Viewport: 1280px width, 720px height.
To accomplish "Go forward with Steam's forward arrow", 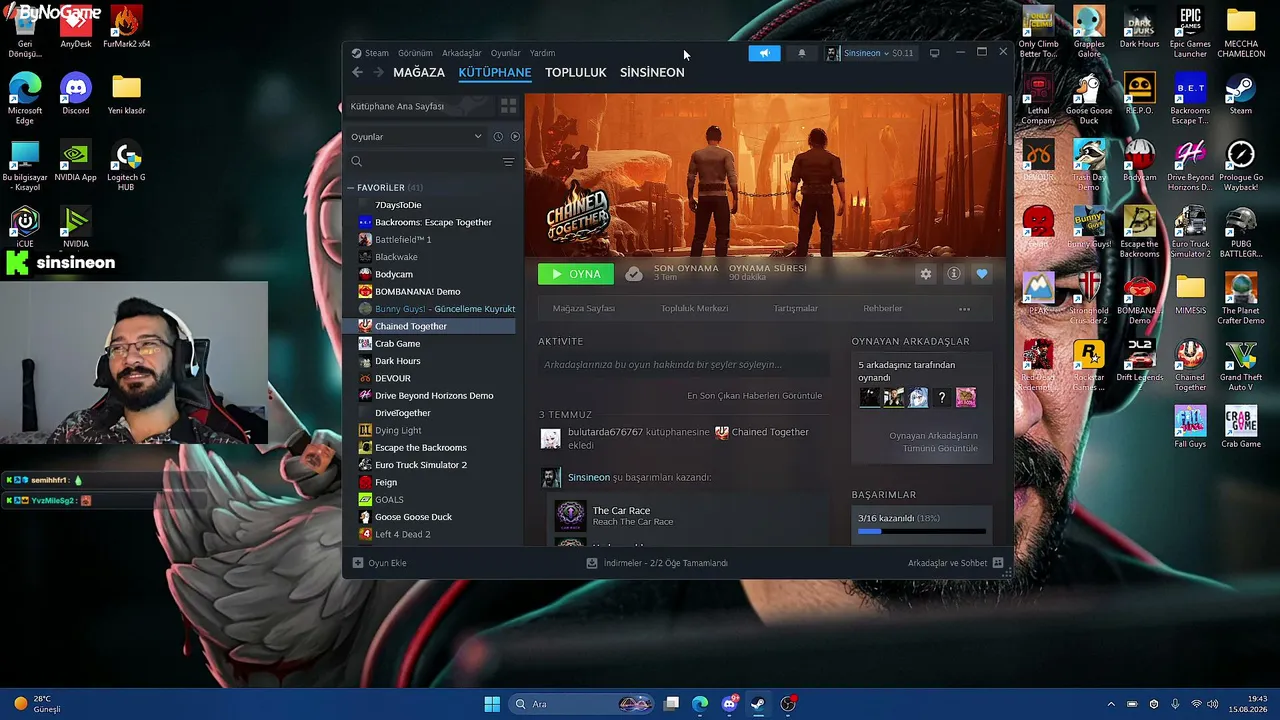I will click(378, 72).
